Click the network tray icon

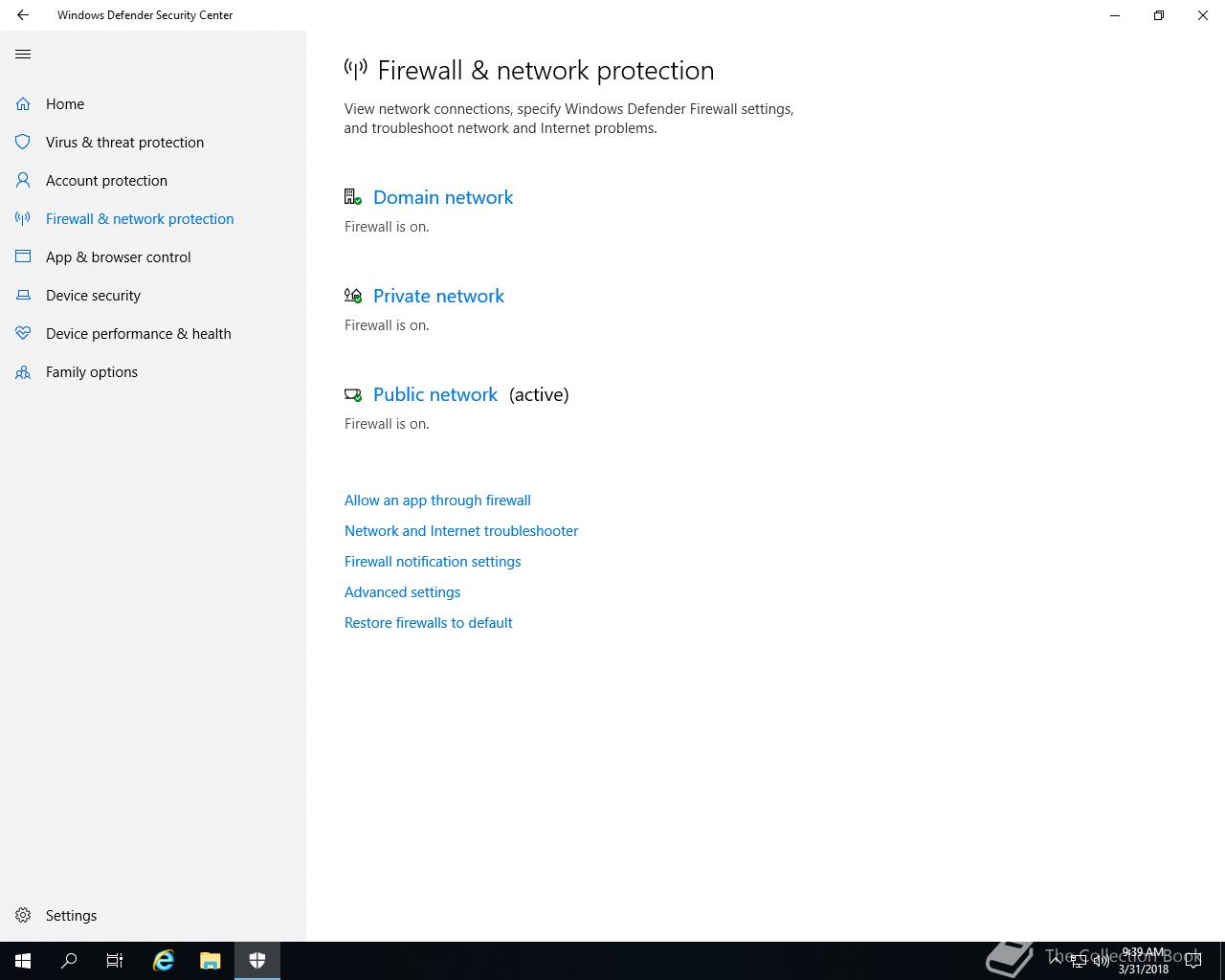coord(1078,961)
